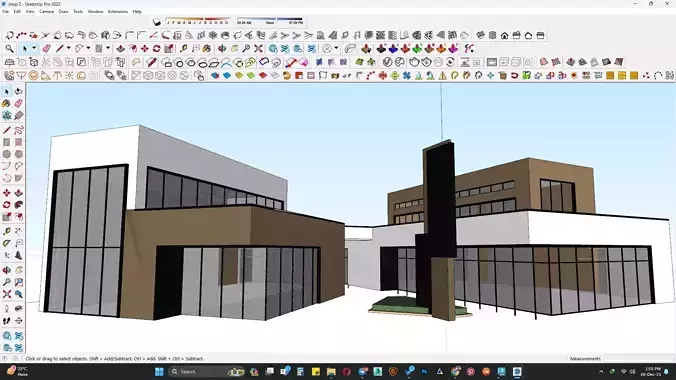The image size is (676, 380).
Task: Click inside the Measurements input box
Action: click(x=638, y=358)
